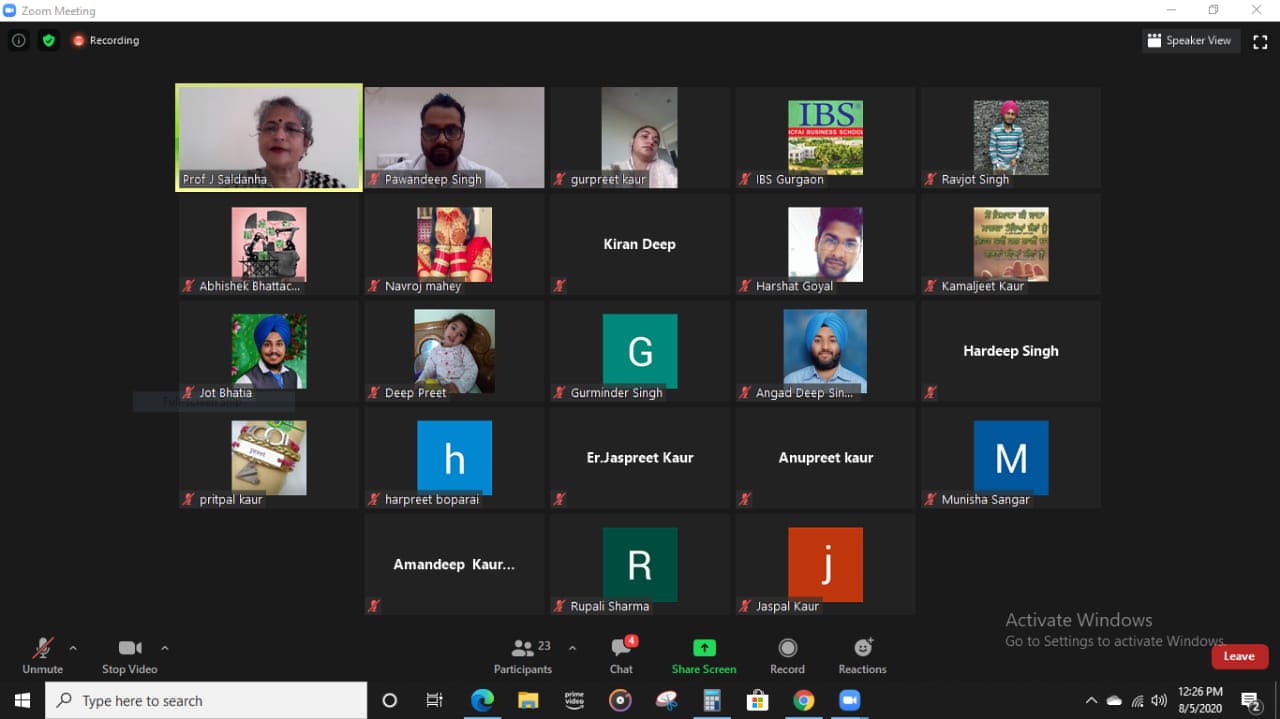Expand audio options arrow beside Unmute
The height and width of the screenshot is (719, 1280).
click(x=73, y=648)
